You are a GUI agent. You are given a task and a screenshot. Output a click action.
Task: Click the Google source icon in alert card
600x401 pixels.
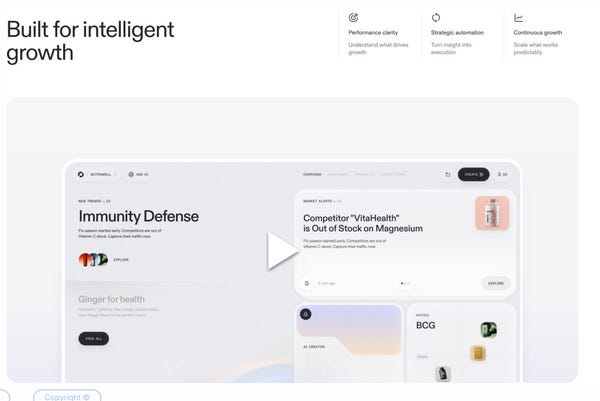tap(307, 284)
